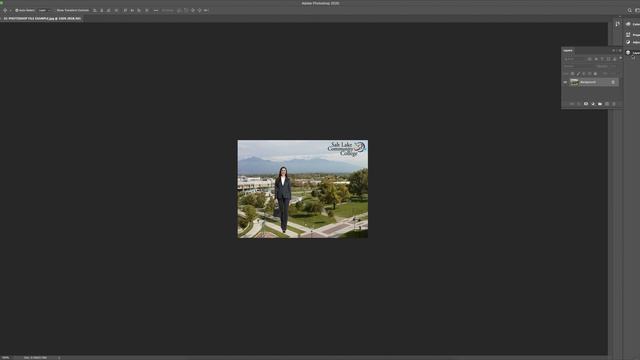Click Link layers icon at panel bottom
The image size is (640, 360).
point(572,104)
